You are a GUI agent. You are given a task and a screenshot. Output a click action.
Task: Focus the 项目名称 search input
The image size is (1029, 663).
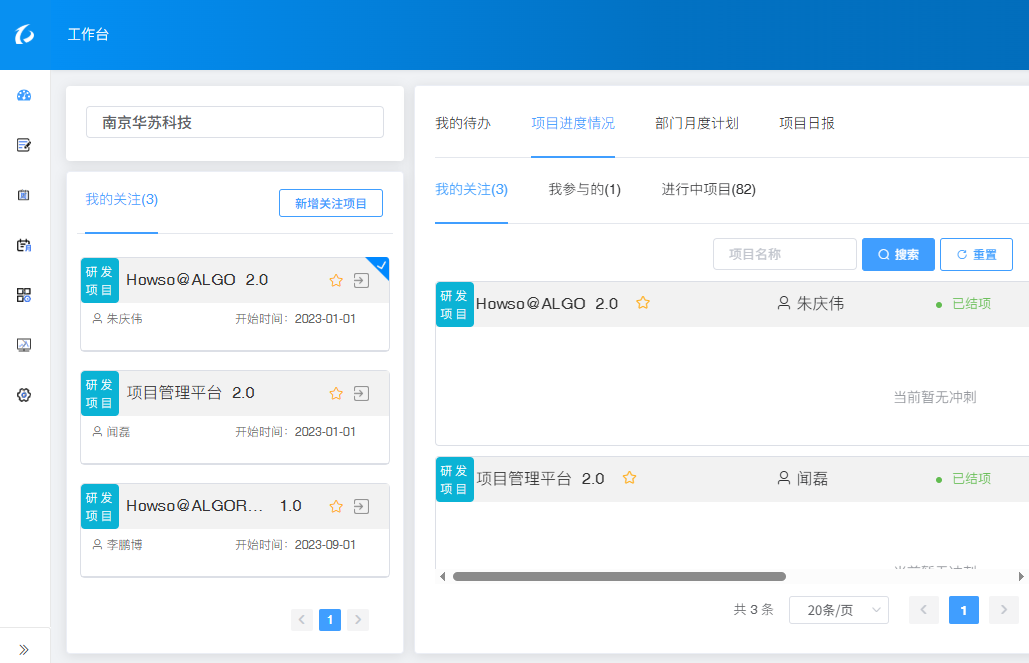(x=785, y=254)
